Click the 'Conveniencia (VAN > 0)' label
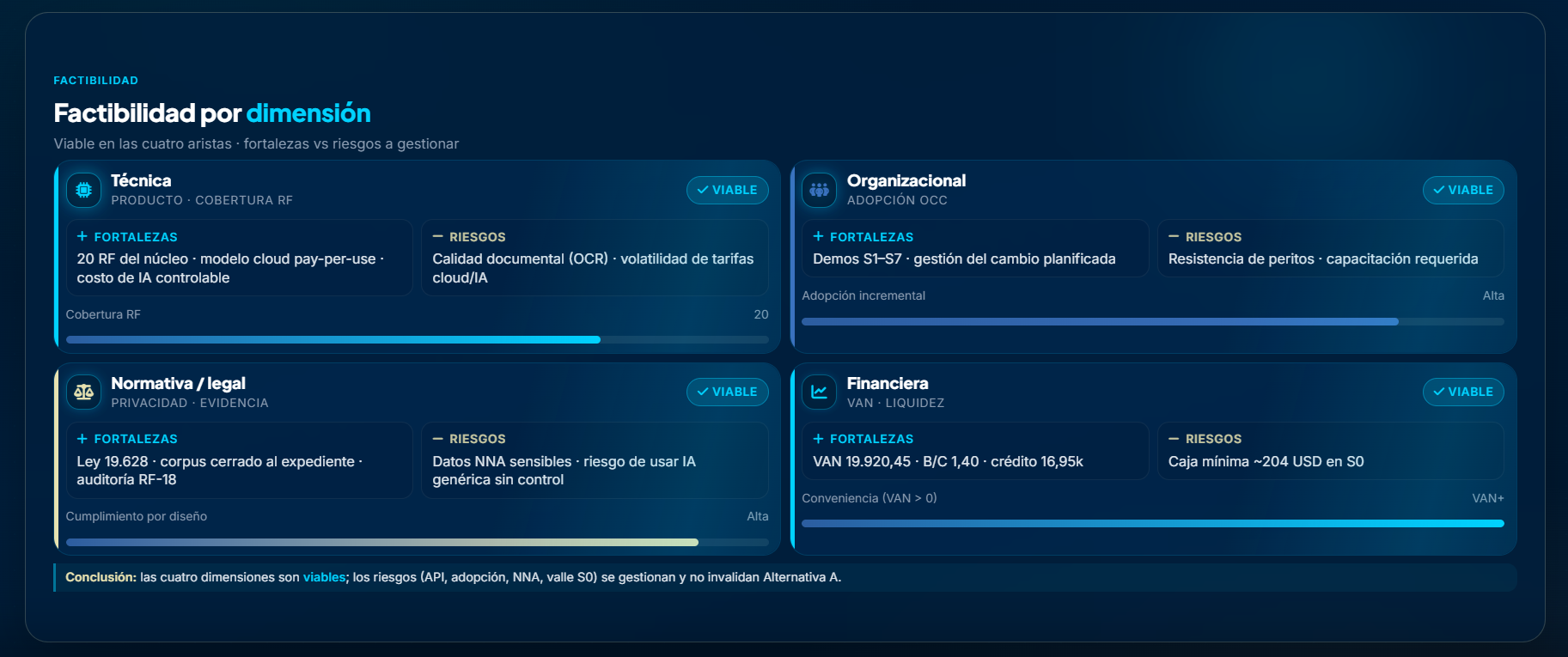This screenshot has width=1568, height=657. coord(869,498)
